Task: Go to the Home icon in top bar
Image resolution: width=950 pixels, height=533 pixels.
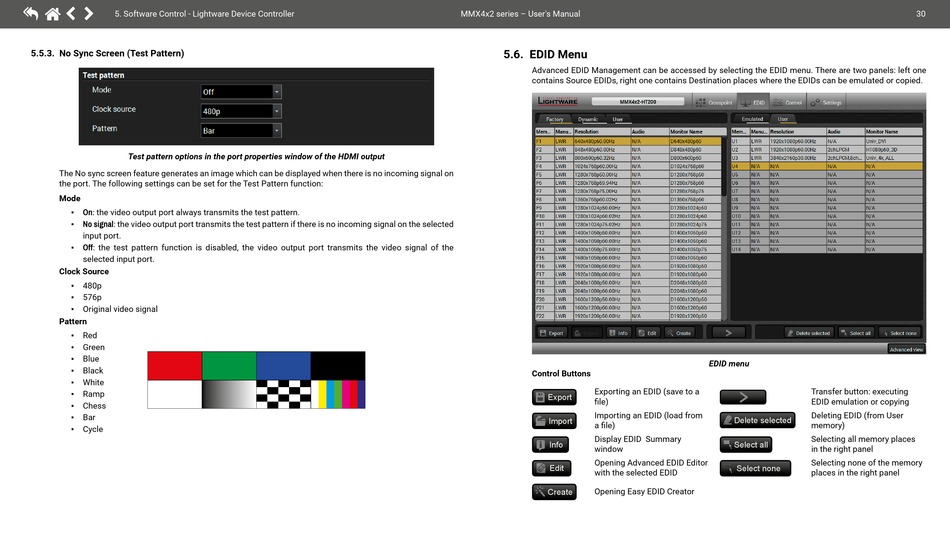Action: coord(51,13)
